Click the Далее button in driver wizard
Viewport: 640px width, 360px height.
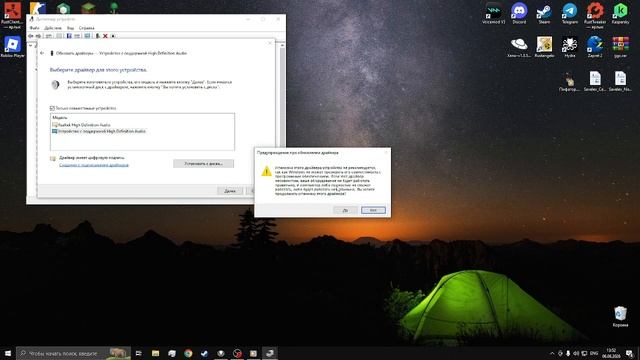(x=230, y=191)
